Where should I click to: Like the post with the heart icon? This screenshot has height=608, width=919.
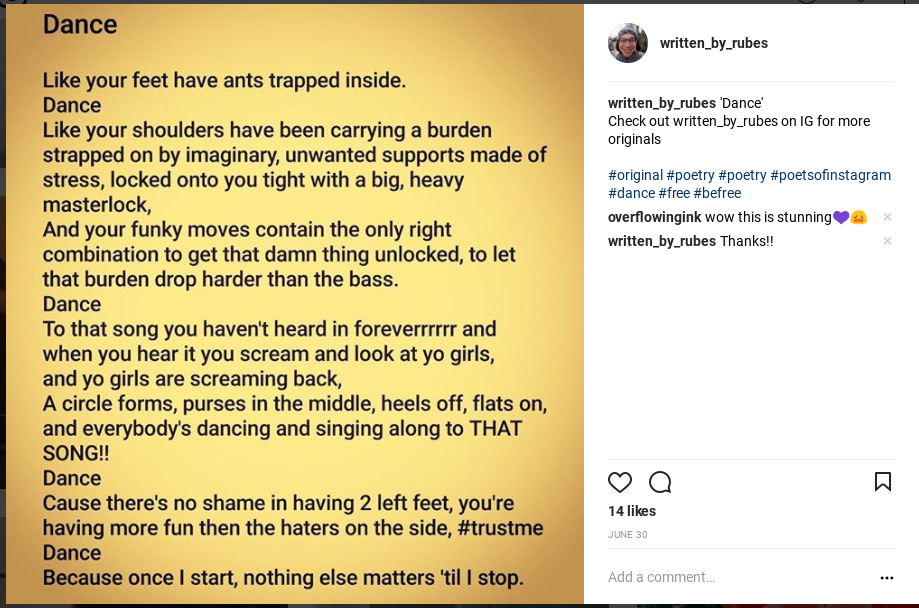[620, 483]
